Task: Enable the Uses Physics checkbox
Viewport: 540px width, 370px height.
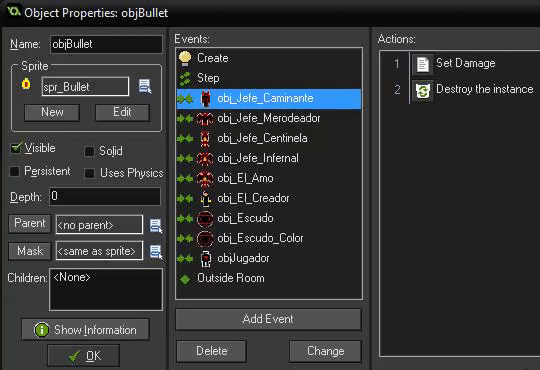Action: pyautogui.click(x=90, y=173)
